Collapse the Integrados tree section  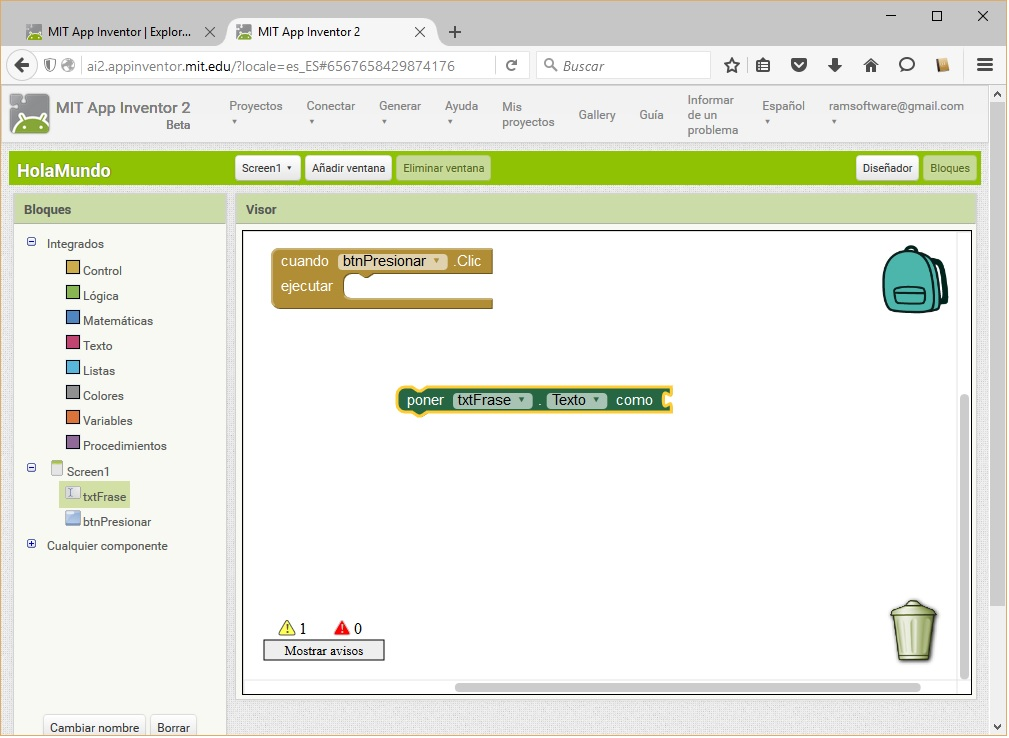(31, 242)
